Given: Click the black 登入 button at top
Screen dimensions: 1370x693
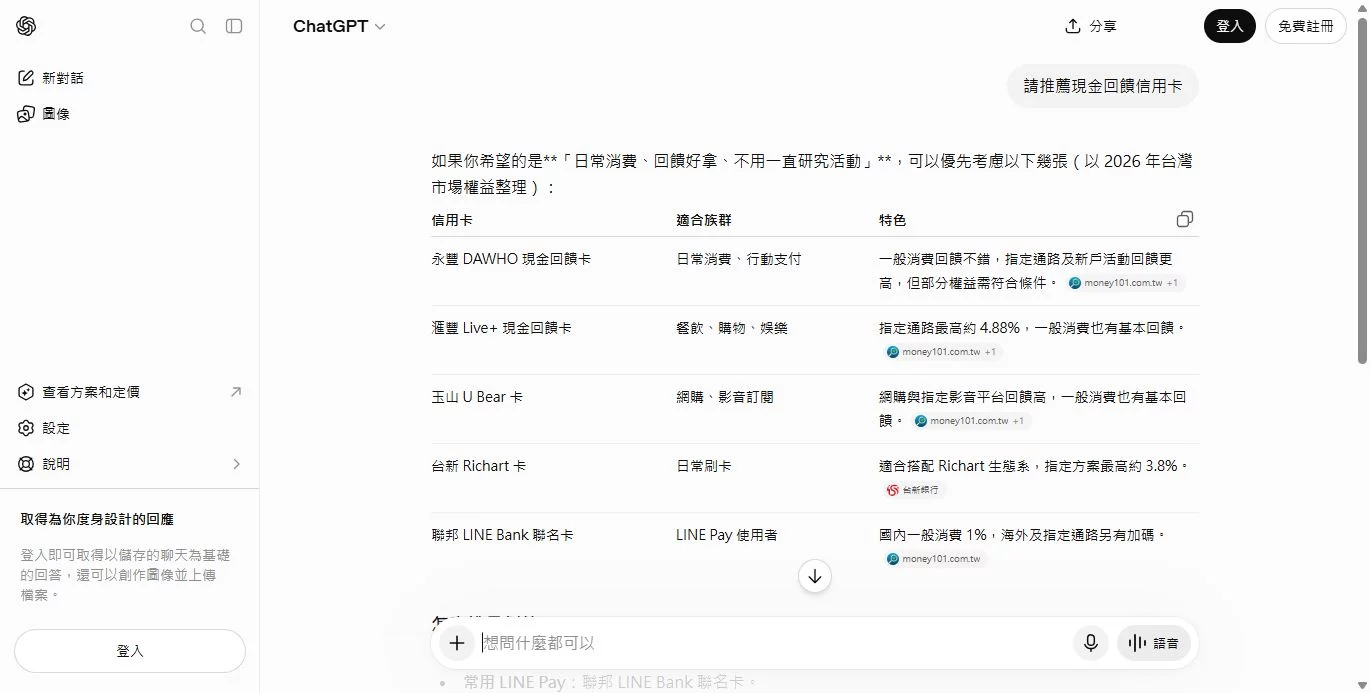Looking at the screenshot, I should click(x=1229, y=26).
